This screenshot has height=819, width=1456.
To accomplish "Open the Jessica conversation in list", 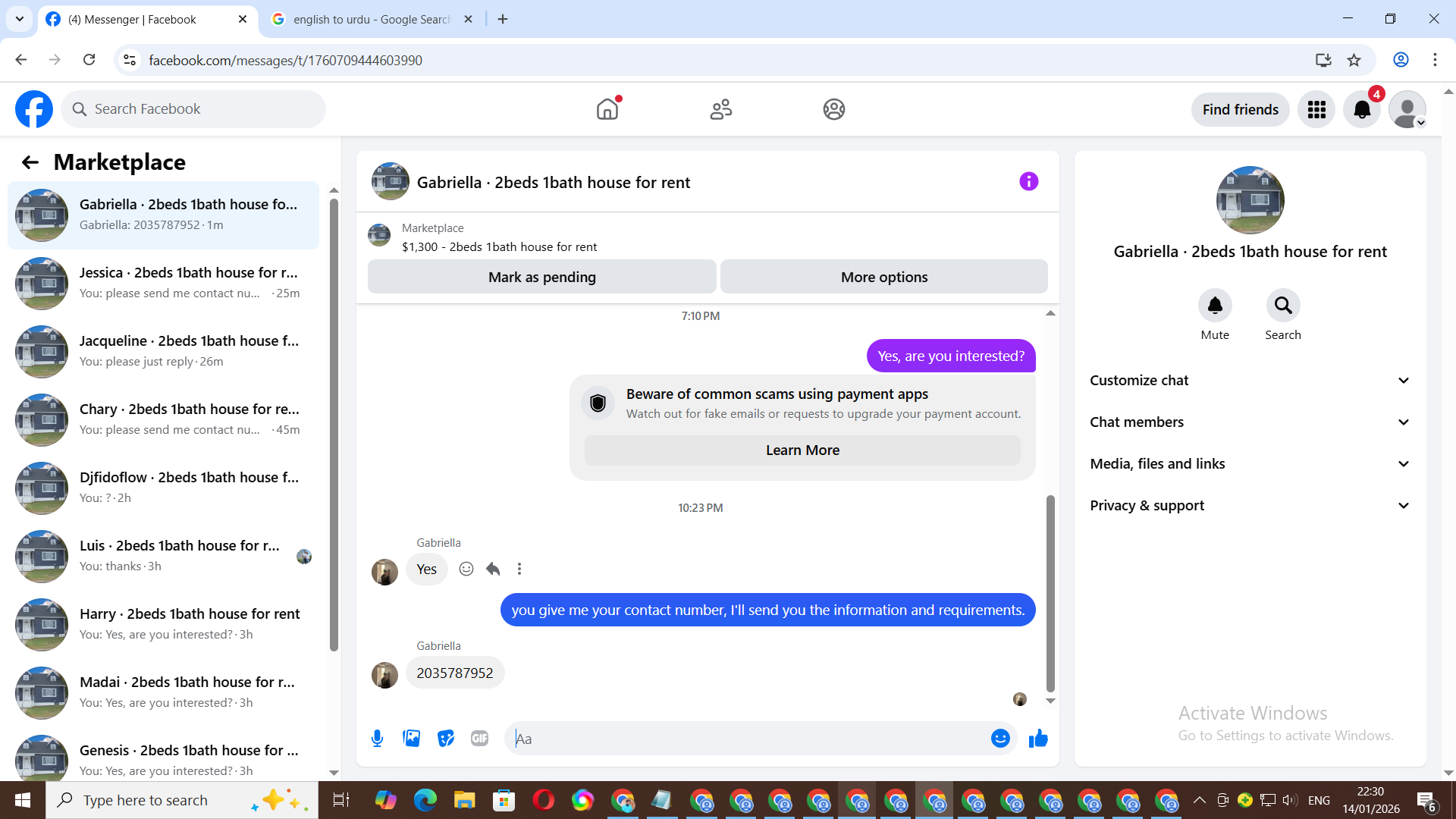I will click(x=163, y=283).
